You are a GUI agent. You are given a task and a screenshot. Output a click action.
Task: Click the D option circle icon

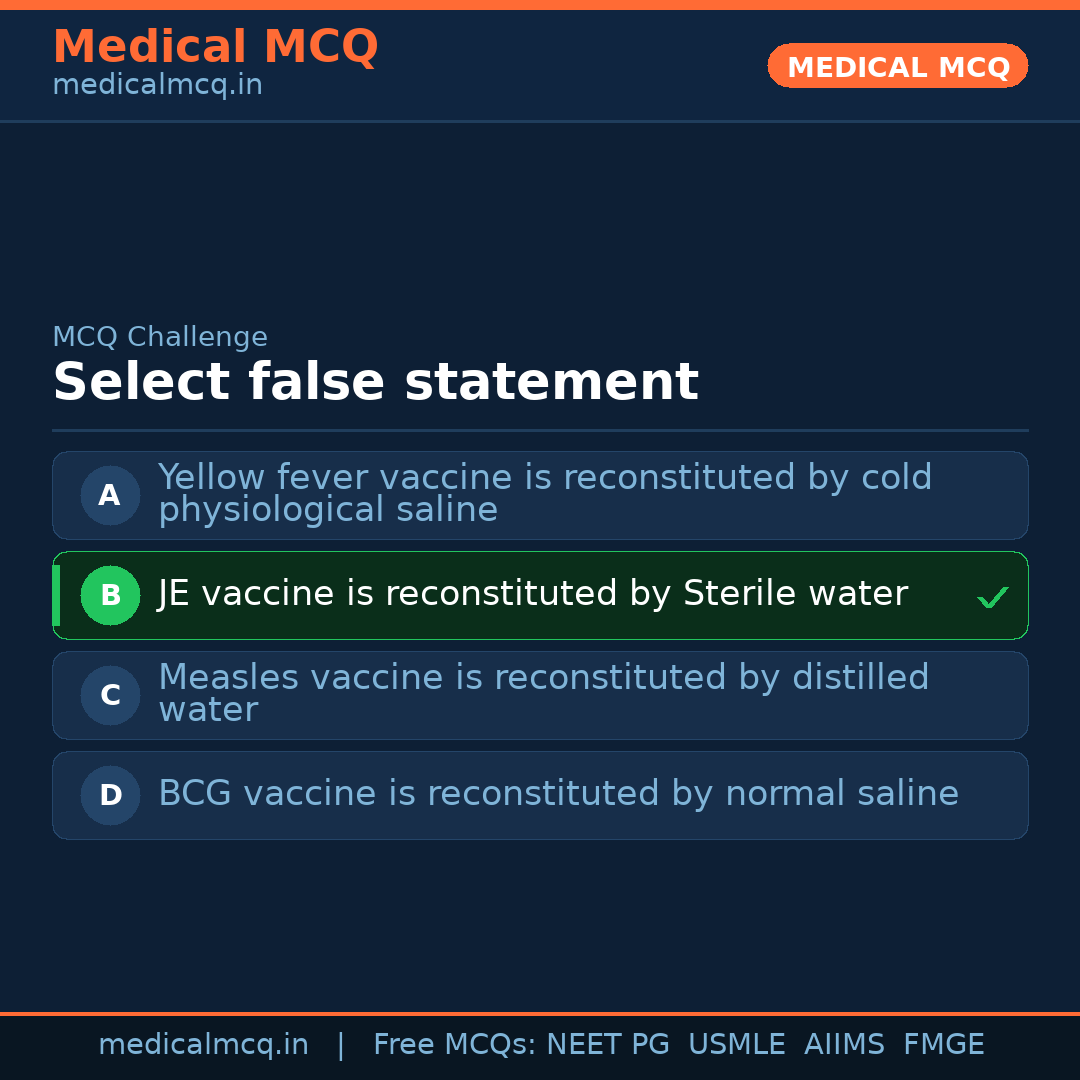(x=110, y=795)
